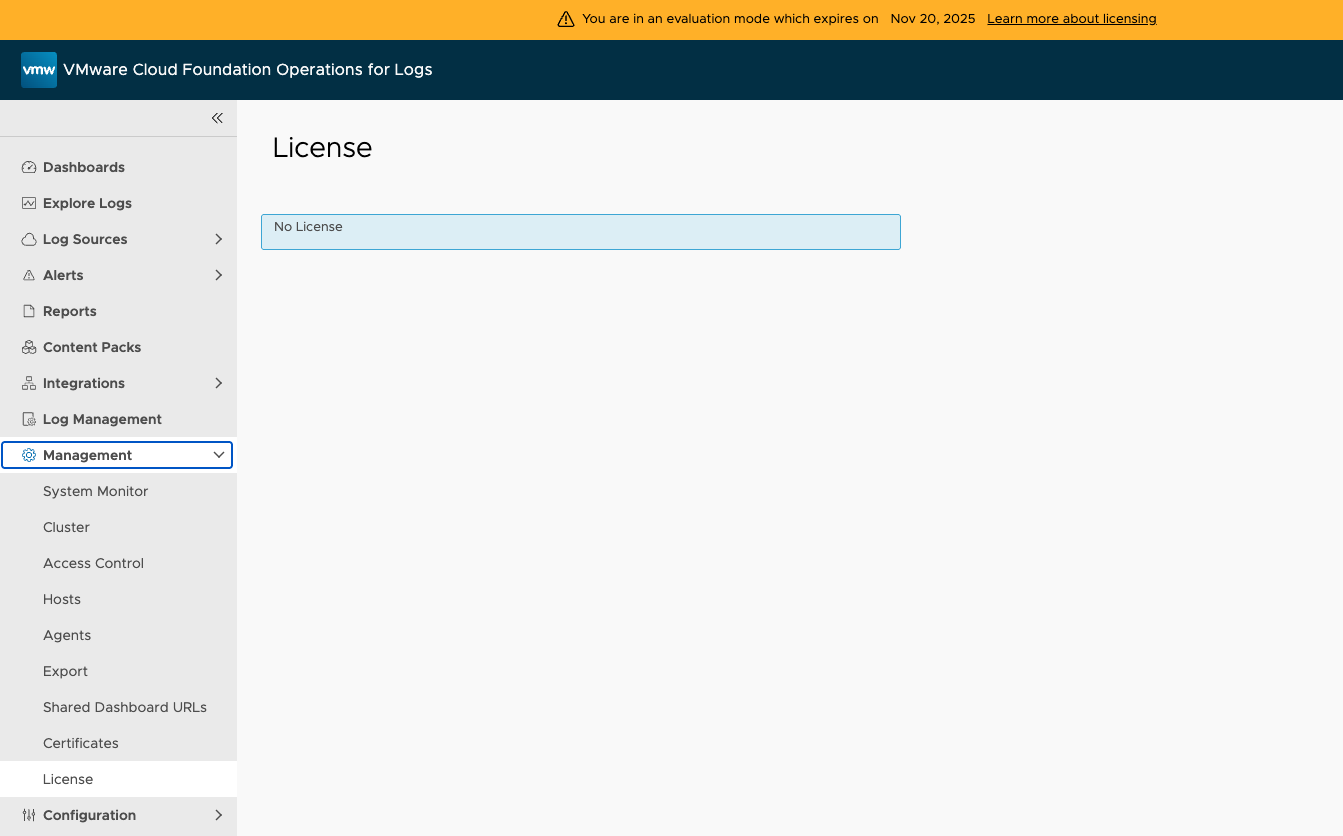Click the Configuration sliders icon
The image size is (1343, 836).
click(x=29, y=815)
